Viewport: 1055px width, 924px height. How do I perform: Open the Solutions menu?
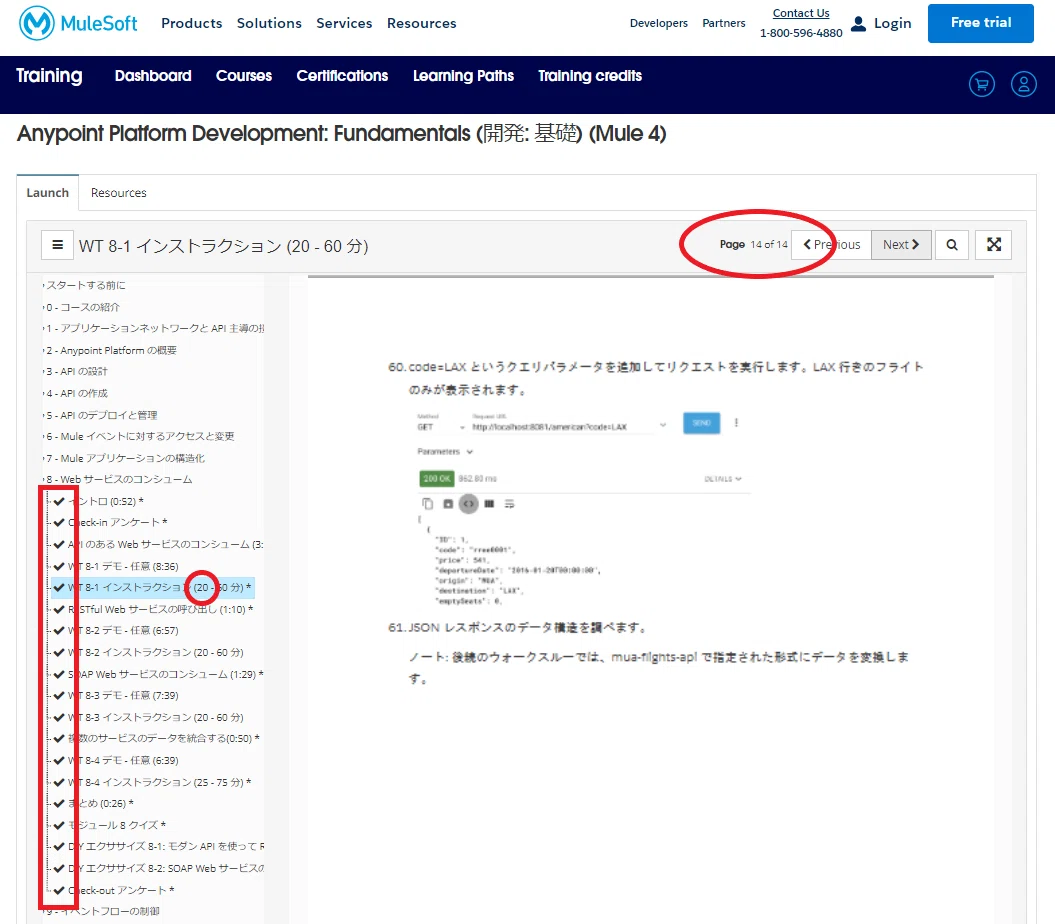(x=269, y=23)
